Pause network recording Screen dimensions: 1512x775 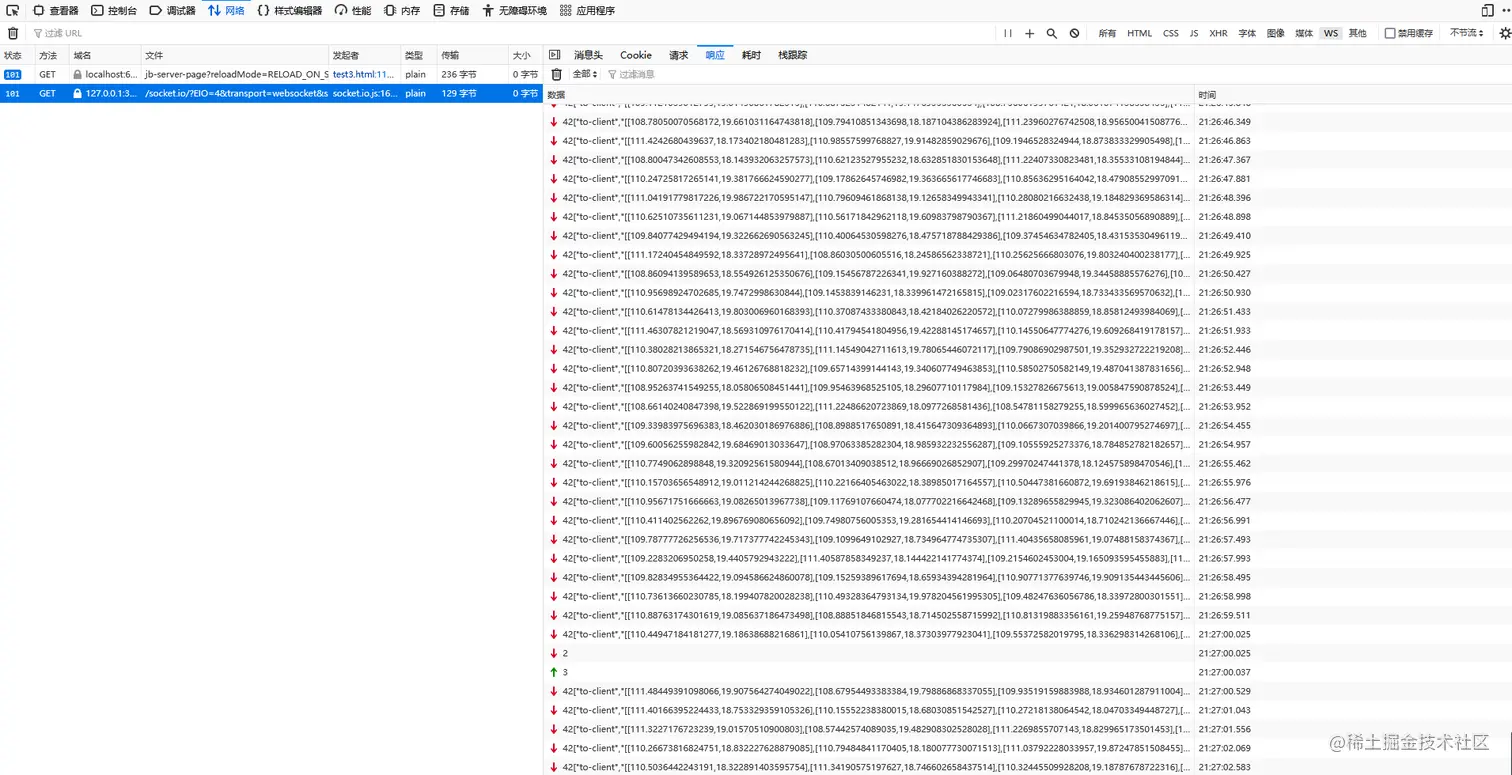point(1008,33)
